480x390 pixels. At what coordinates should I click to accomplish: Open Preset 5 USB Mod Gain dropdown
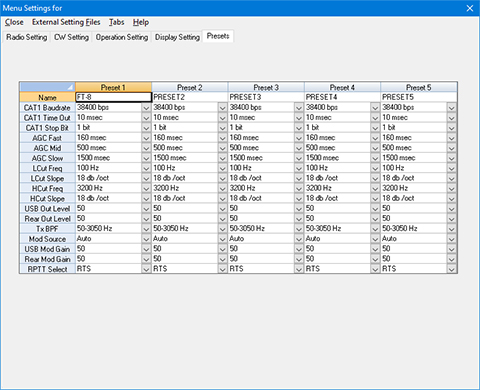click(452, 249)
